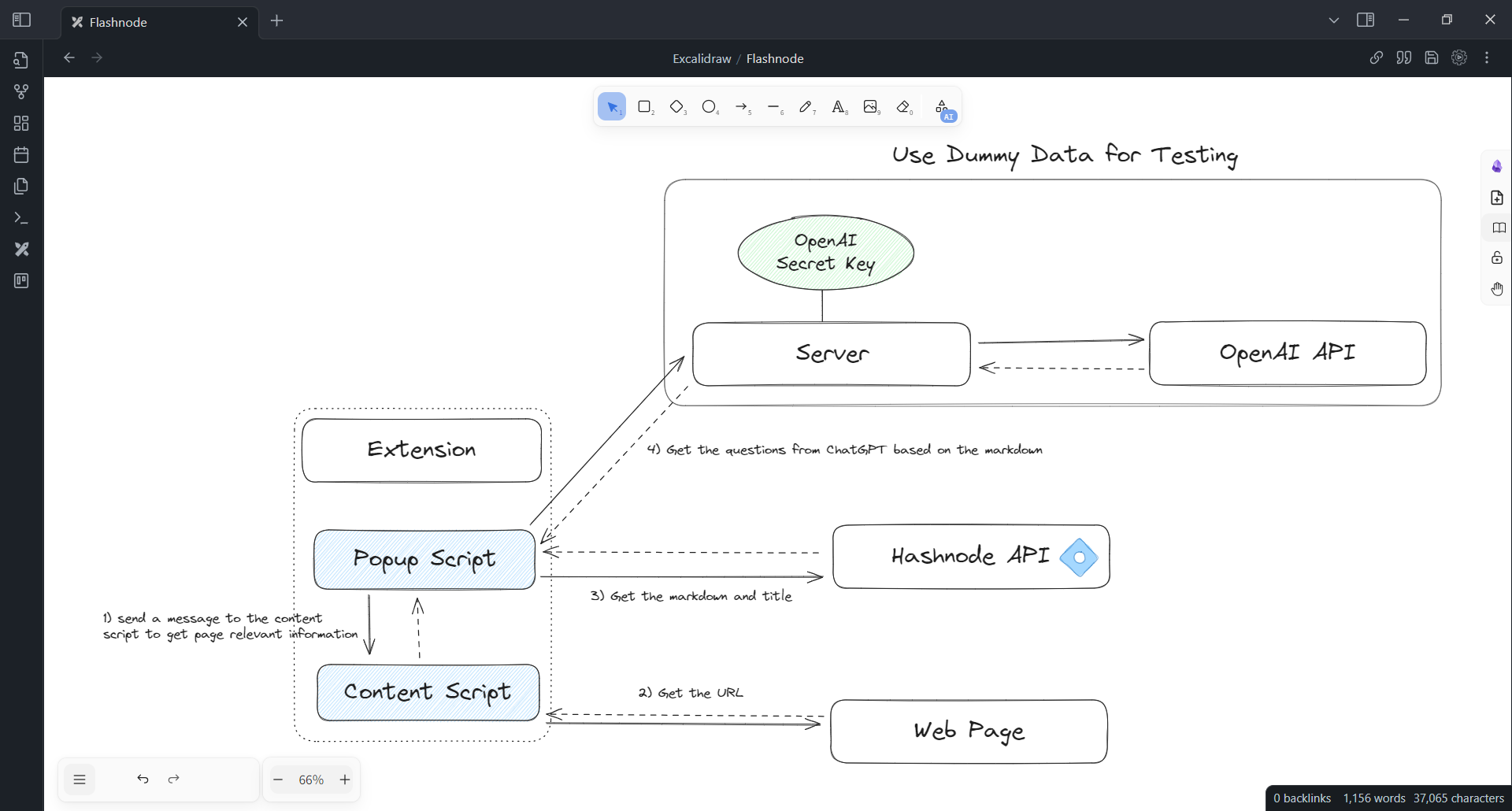The height and width of the screenshot is (811, 1512).
Task: Open the Kanban board ribbon icon
Action: tap(21, 281)
